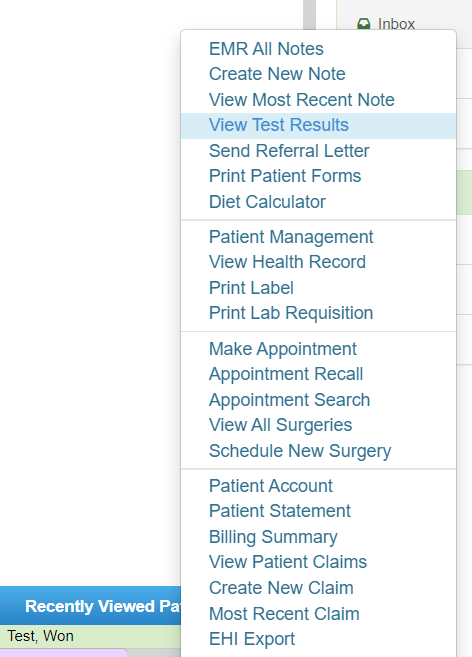This screenshot has width=472, height=657.
Task: Click the Inbox tray icon
Action: (x=363, y=23)
